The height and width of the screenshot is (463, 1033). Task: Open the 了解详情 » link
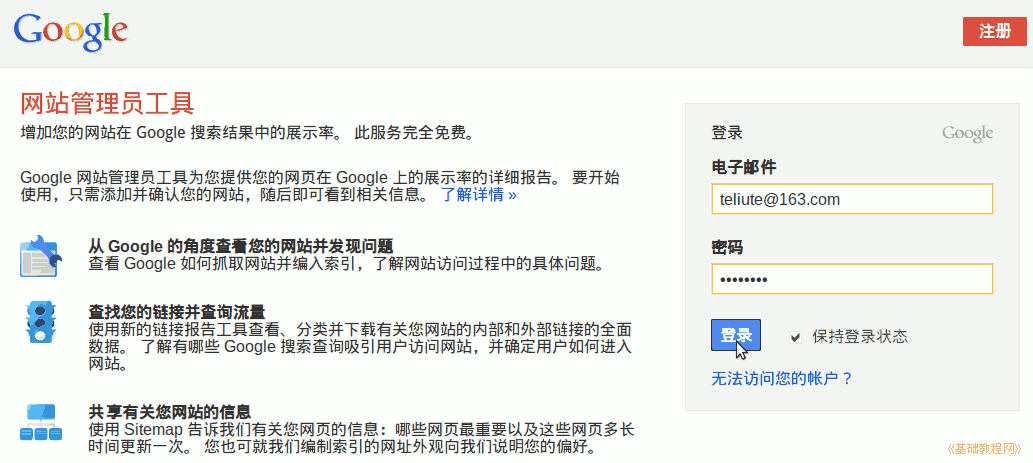click(479, 194)
